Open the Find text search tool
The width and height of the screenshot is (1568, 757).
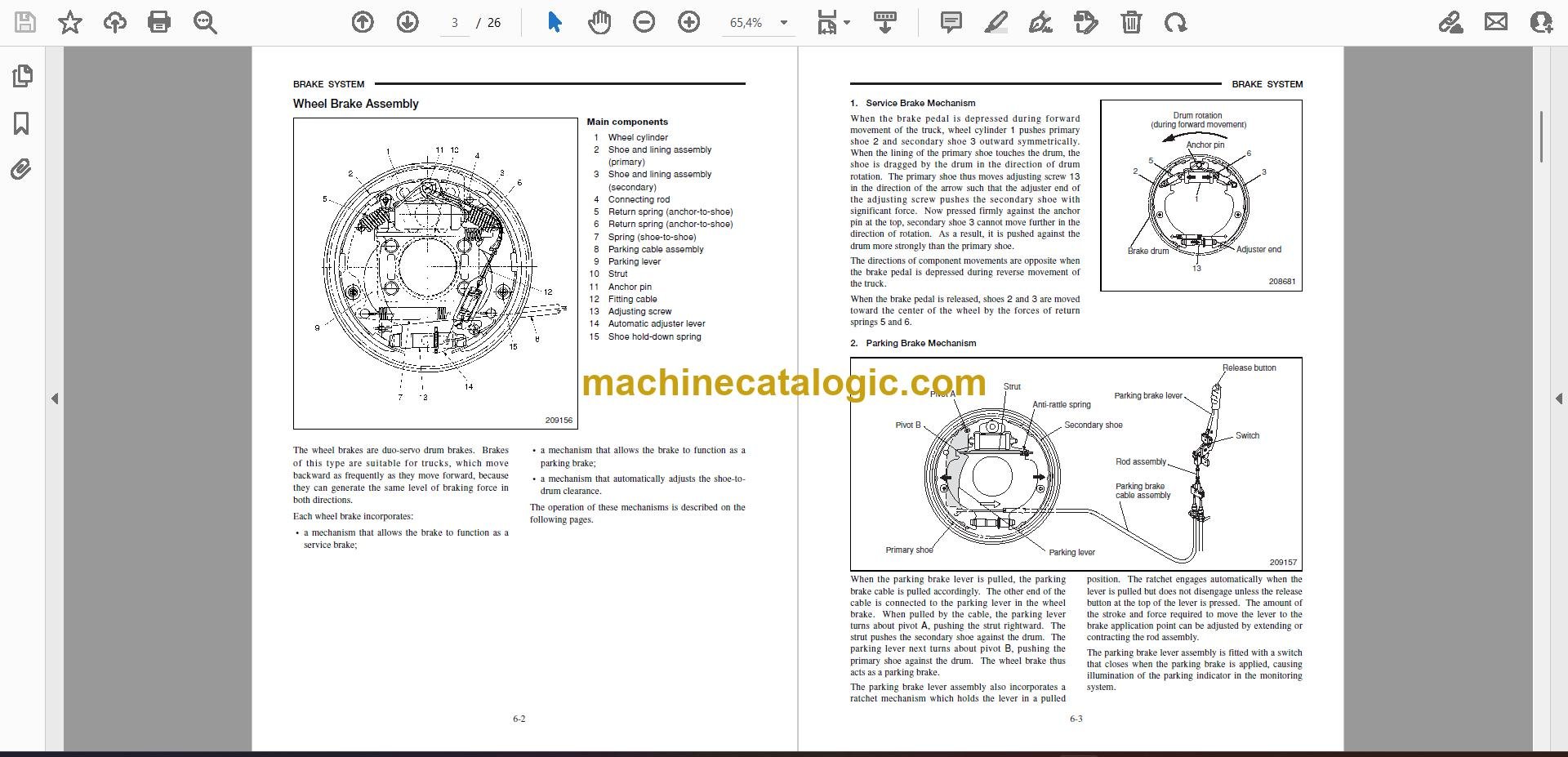[205, 22]
